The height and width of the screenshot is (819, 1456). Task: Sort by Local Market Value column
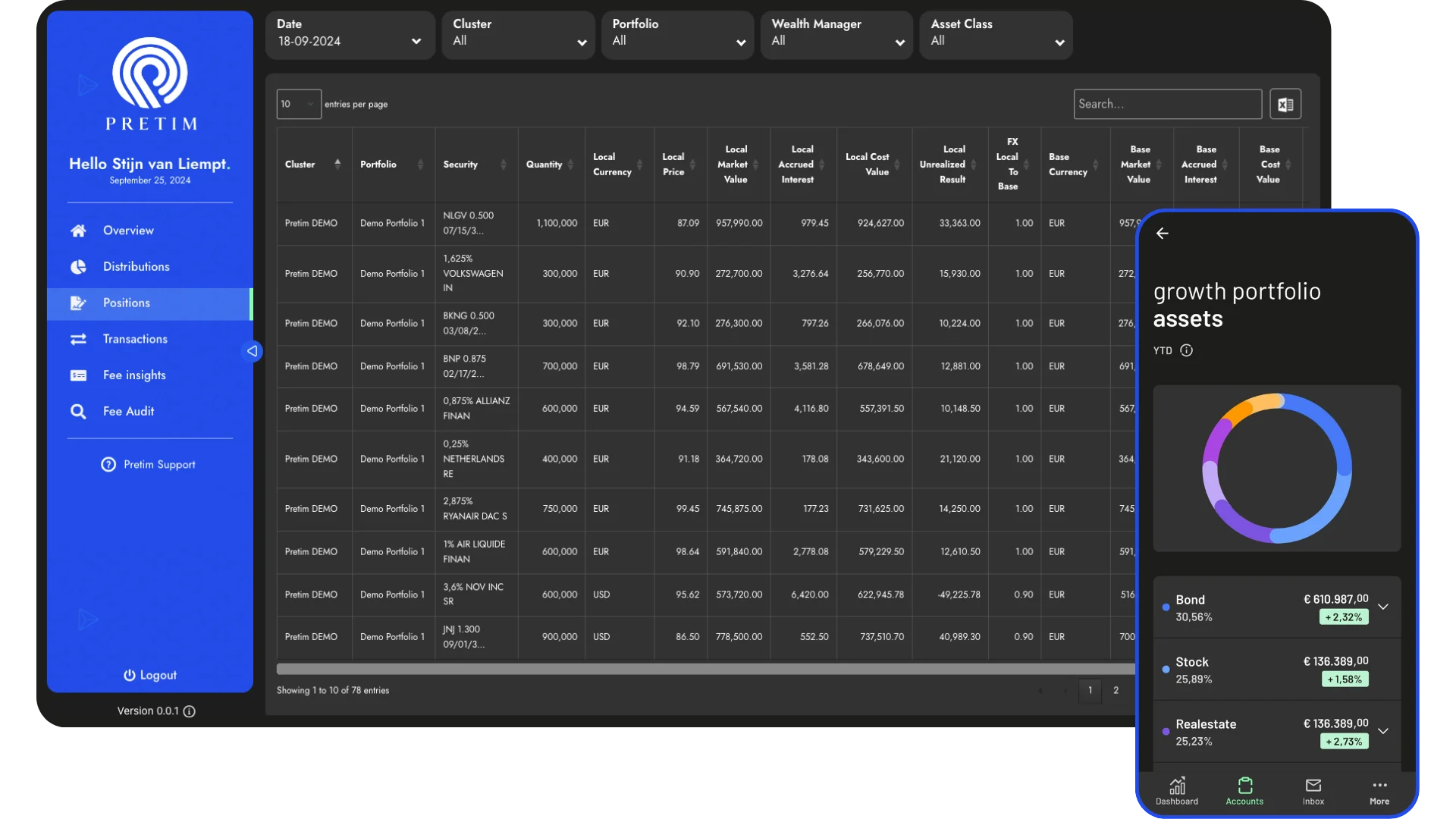click(739, 165)
